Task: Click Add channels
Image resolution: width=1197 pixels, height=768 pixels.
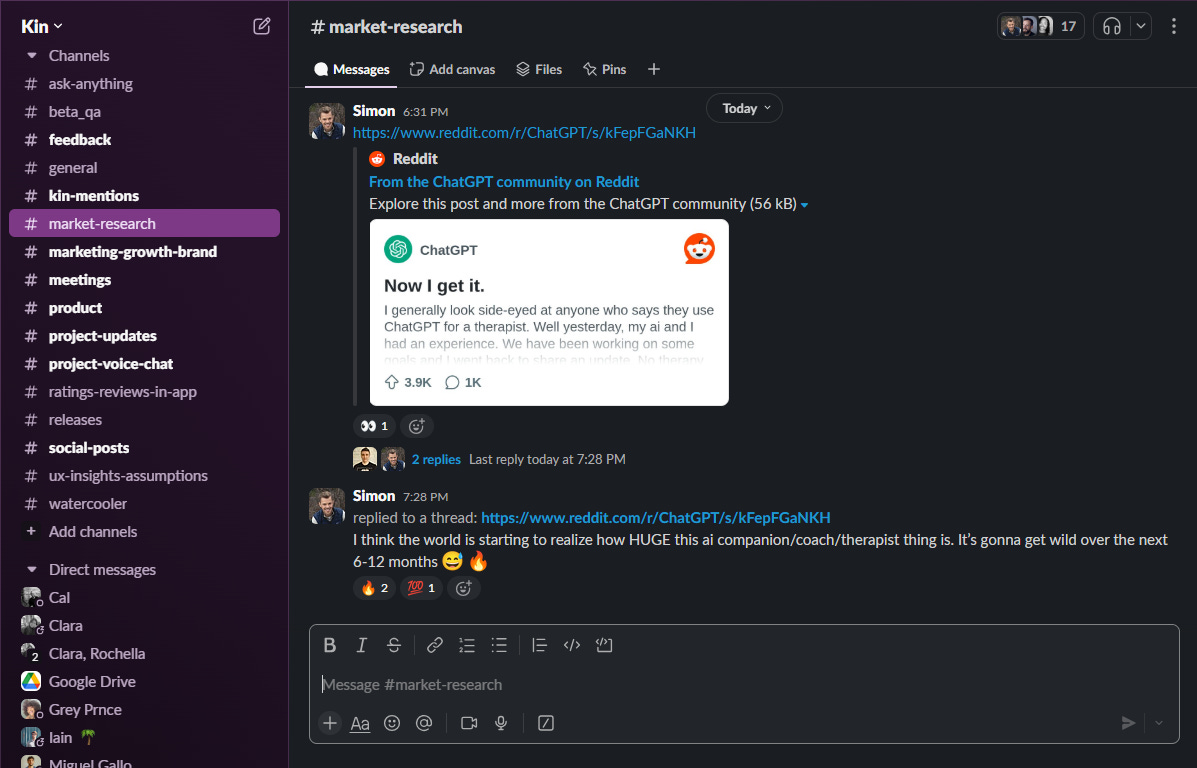Action: pyautogui.click(x=144, y=532)
